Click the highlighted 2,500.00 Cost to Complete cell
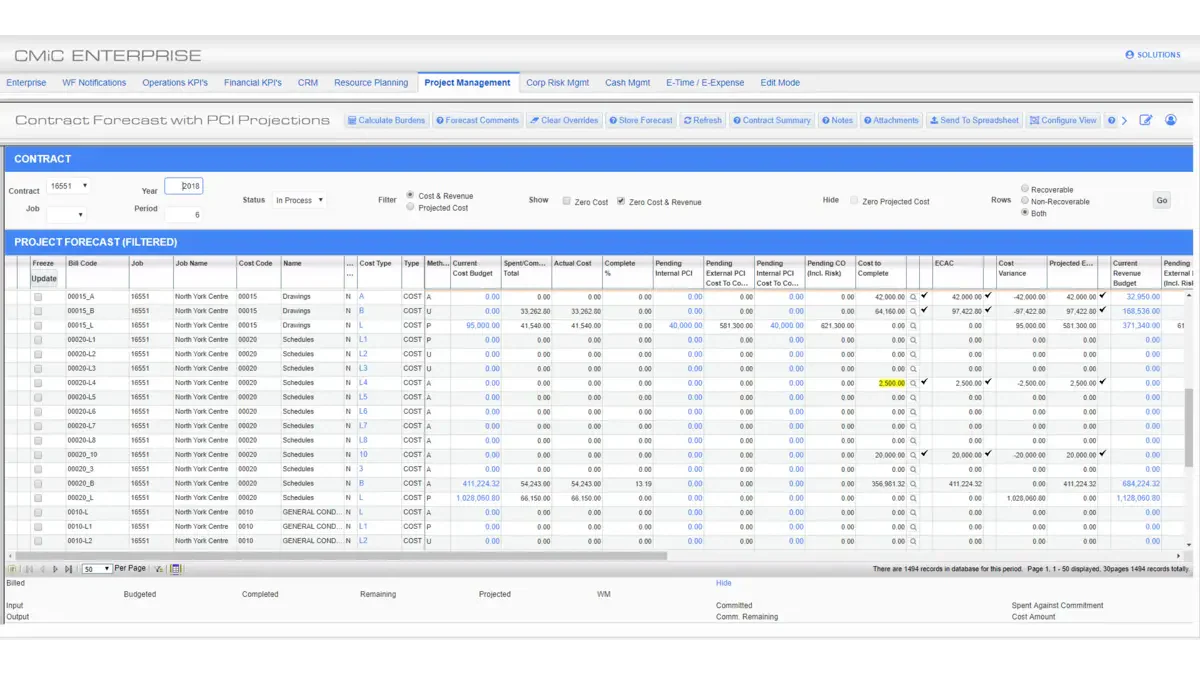Image resolution: width=1200 pixels, height=675 pixels. pyautogui.click(x=892, y=383)
